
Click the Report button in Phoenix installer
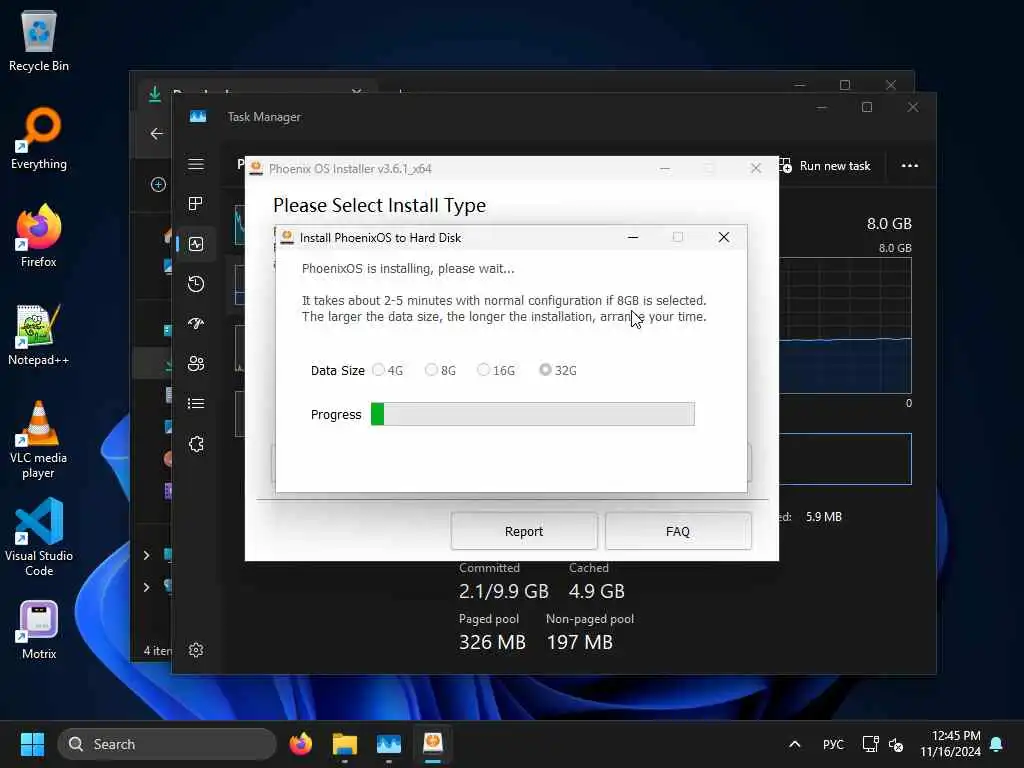tap(524, 531)
